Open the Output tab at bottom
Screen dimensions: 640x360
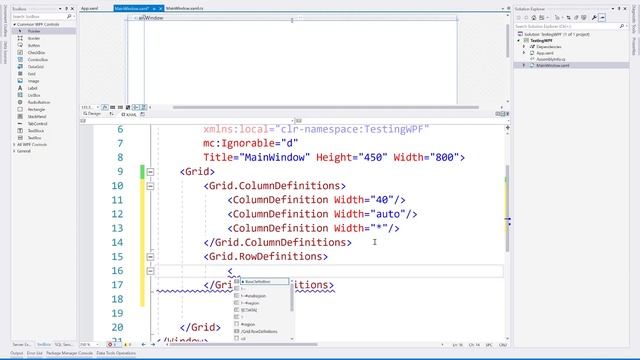click(17, 353)
